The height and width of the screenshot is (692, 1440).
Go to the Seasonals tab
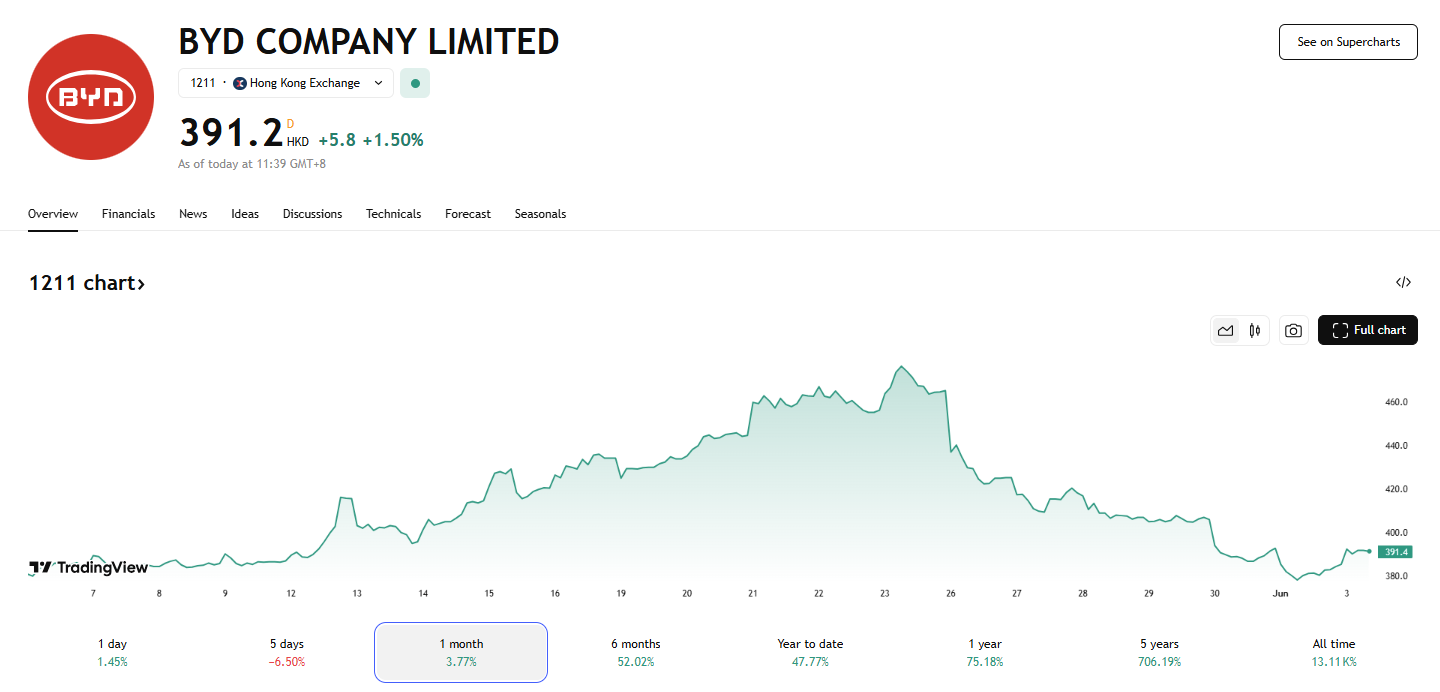pos(540,214)
